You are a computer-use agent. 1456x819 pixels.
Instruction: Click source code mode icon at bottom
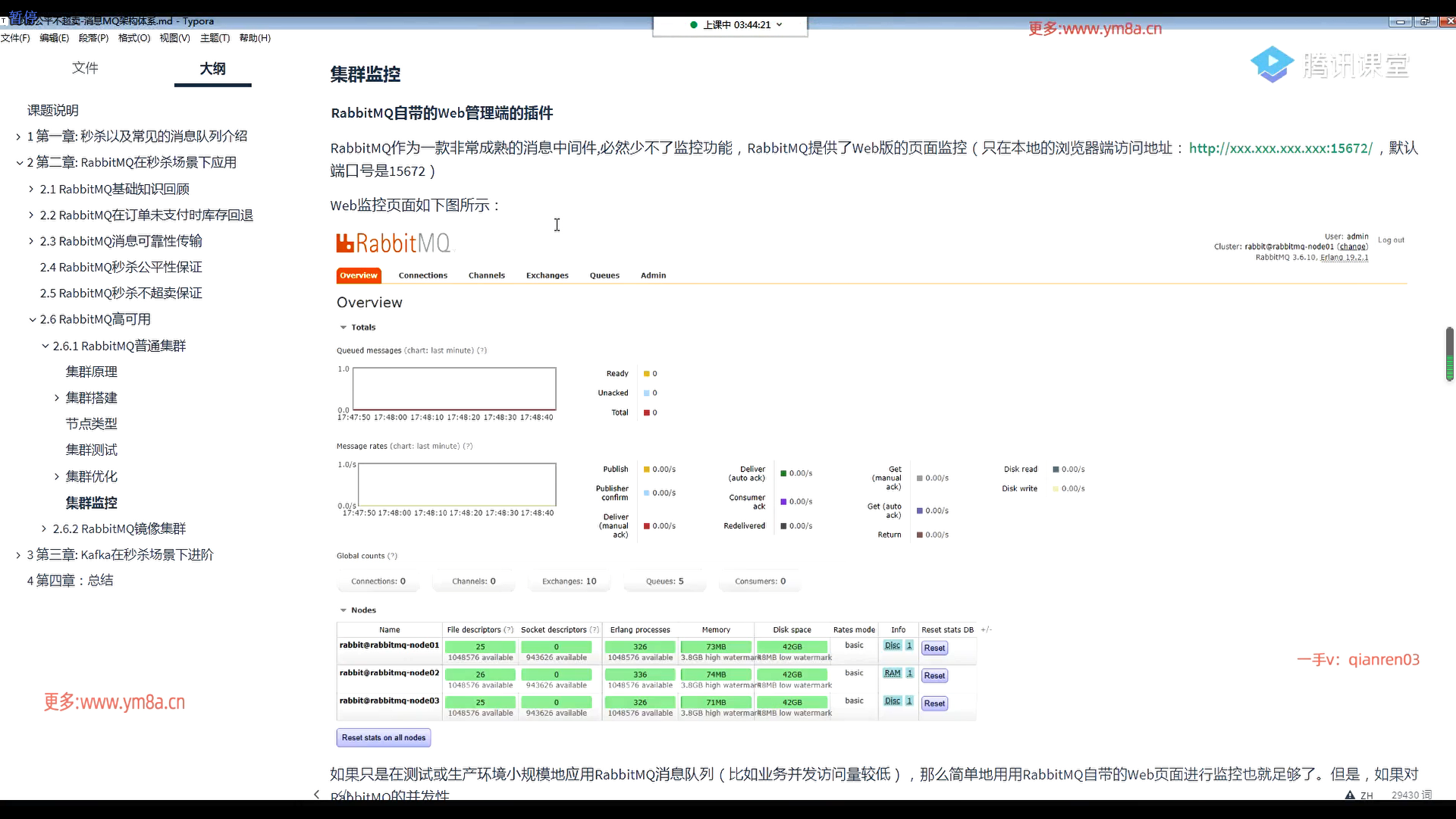(343, 794)
